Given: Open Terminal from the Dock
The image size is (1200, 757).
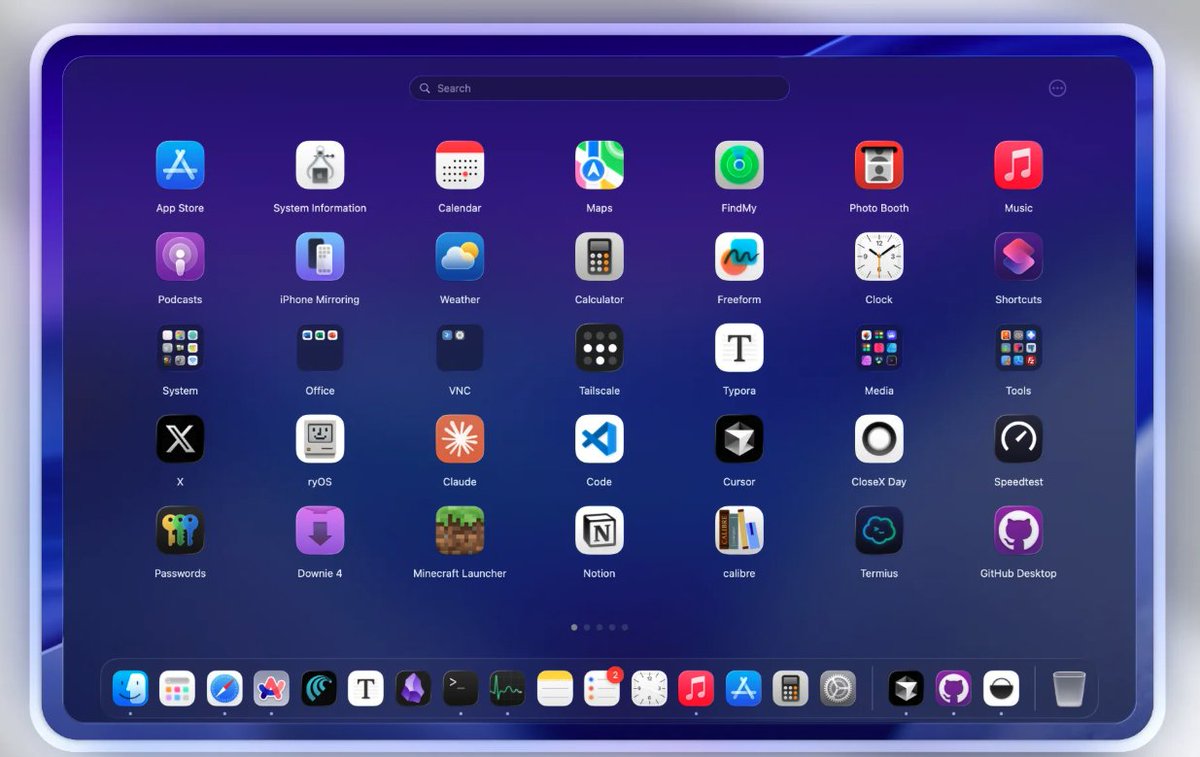Looking at the screenshot, I should (x=460, y=688).
